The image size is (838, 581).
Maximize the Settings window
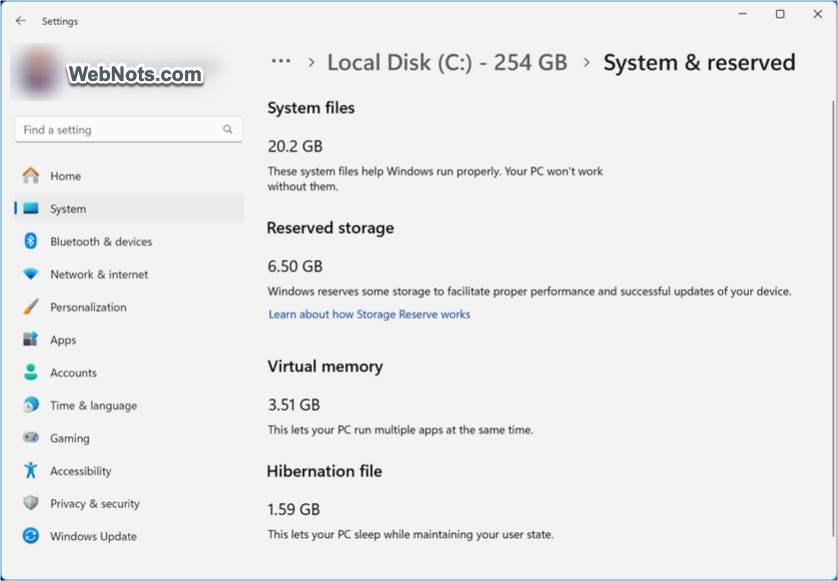[780, 14]
